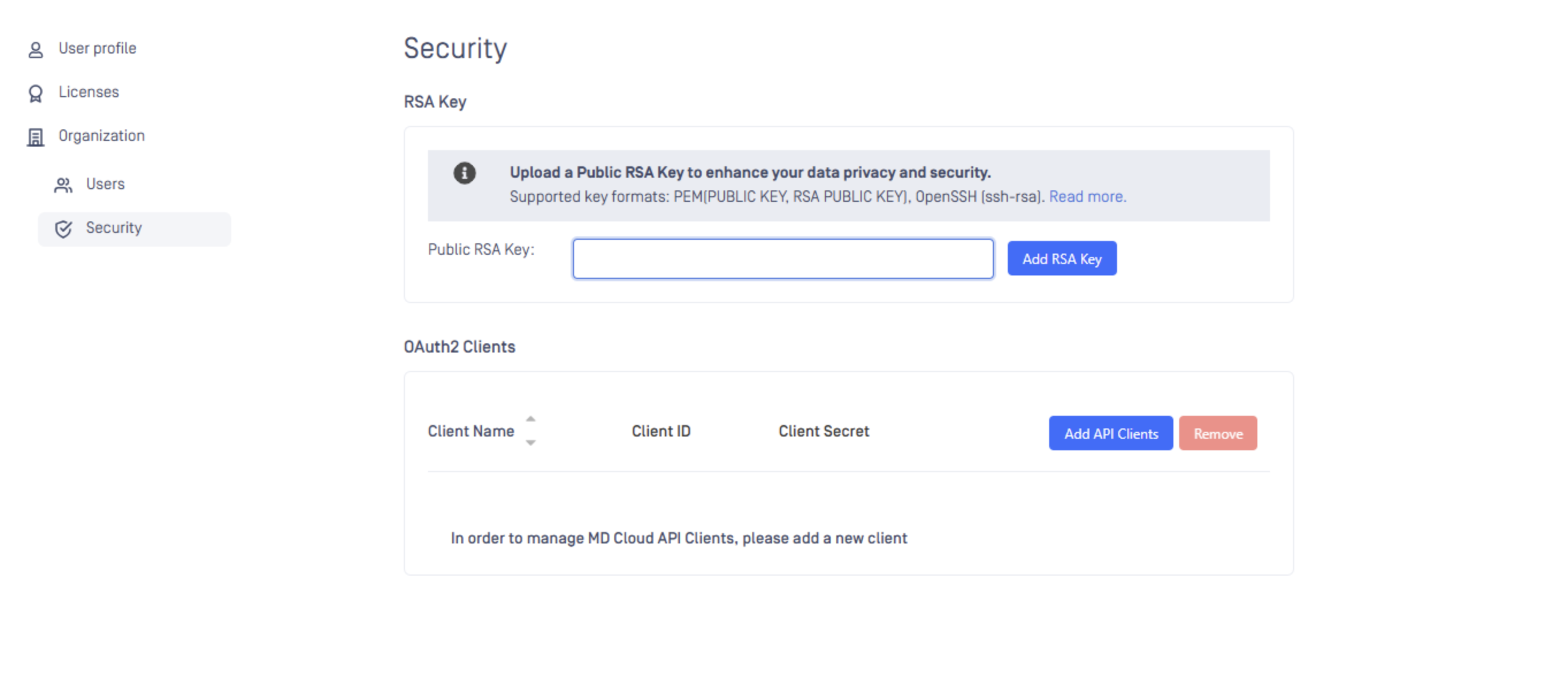The image size is (1568, 674).
Task: Go to the Licenses section
Action: point(89,93)
